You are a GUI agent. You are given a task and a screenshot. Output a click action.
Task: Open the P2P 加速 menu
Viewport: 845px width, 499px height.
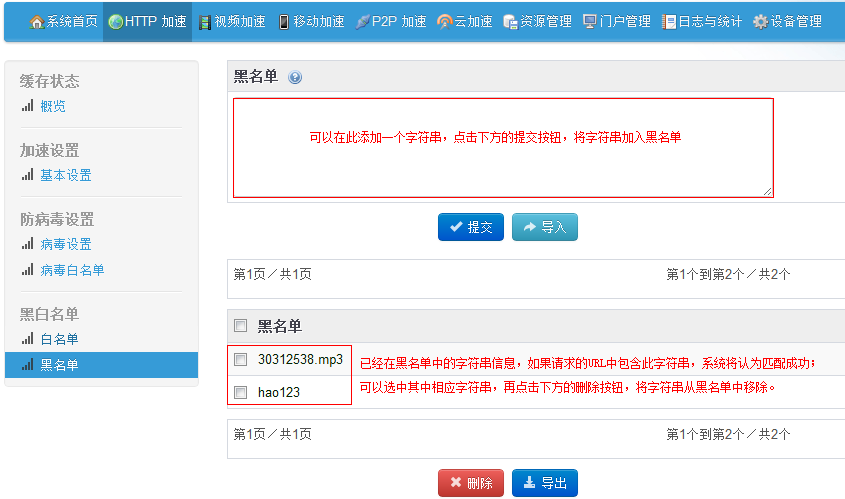[390, 22]
